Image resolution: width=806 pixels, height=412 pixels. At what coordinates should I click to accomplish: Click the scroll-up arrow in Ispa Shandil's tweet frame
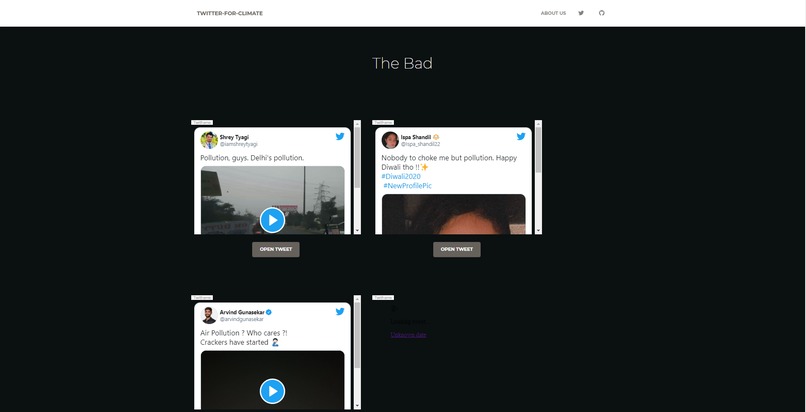[538, 123]
